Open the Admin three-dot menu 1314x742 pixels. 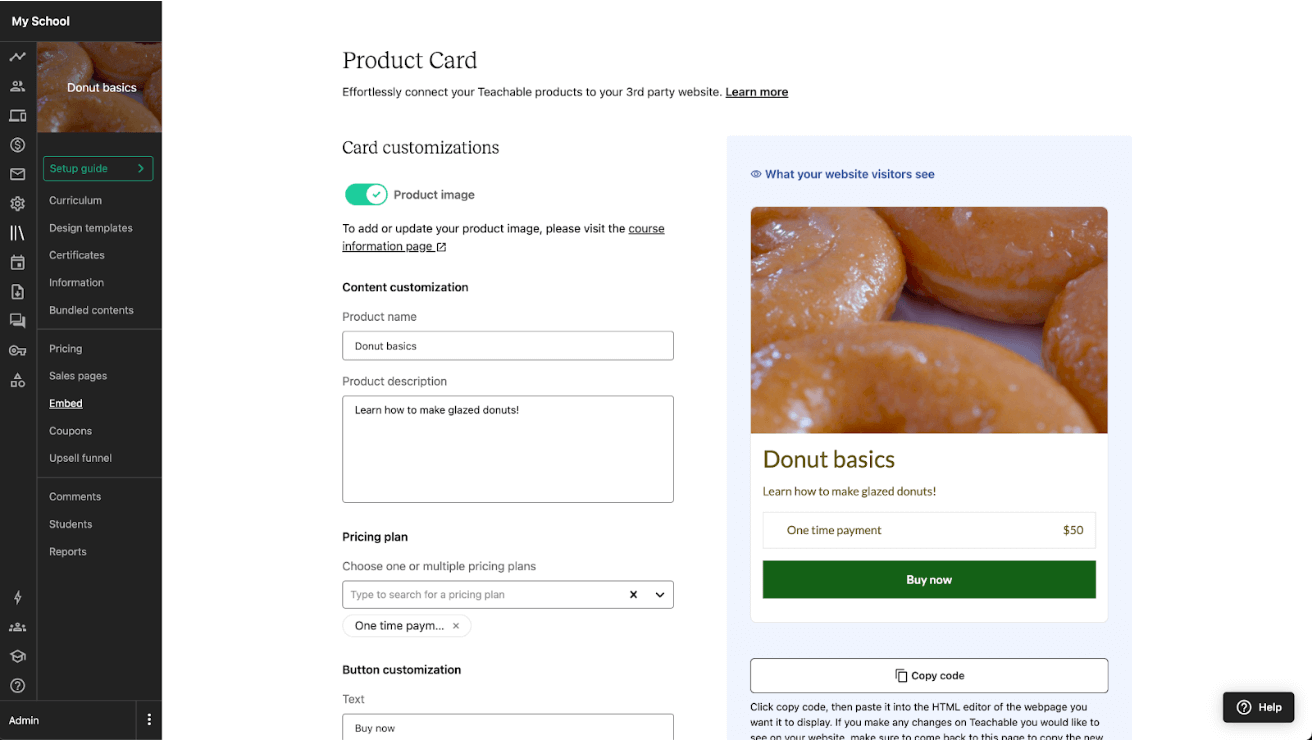pyautogui.click(x=149, y=720)
